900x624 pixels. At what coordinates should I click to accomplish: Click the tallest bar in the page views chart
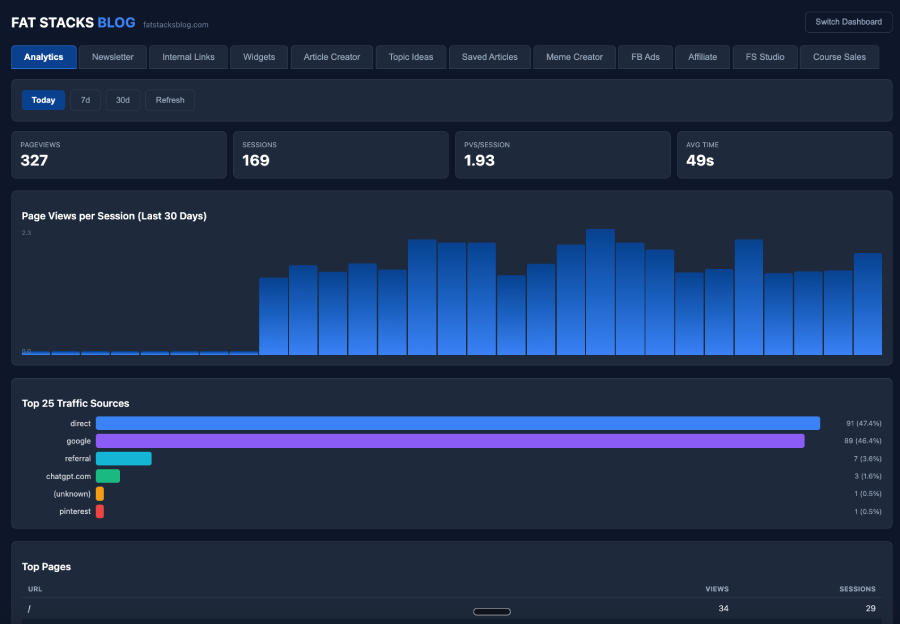pyautogui.click(x=600, y=292)
